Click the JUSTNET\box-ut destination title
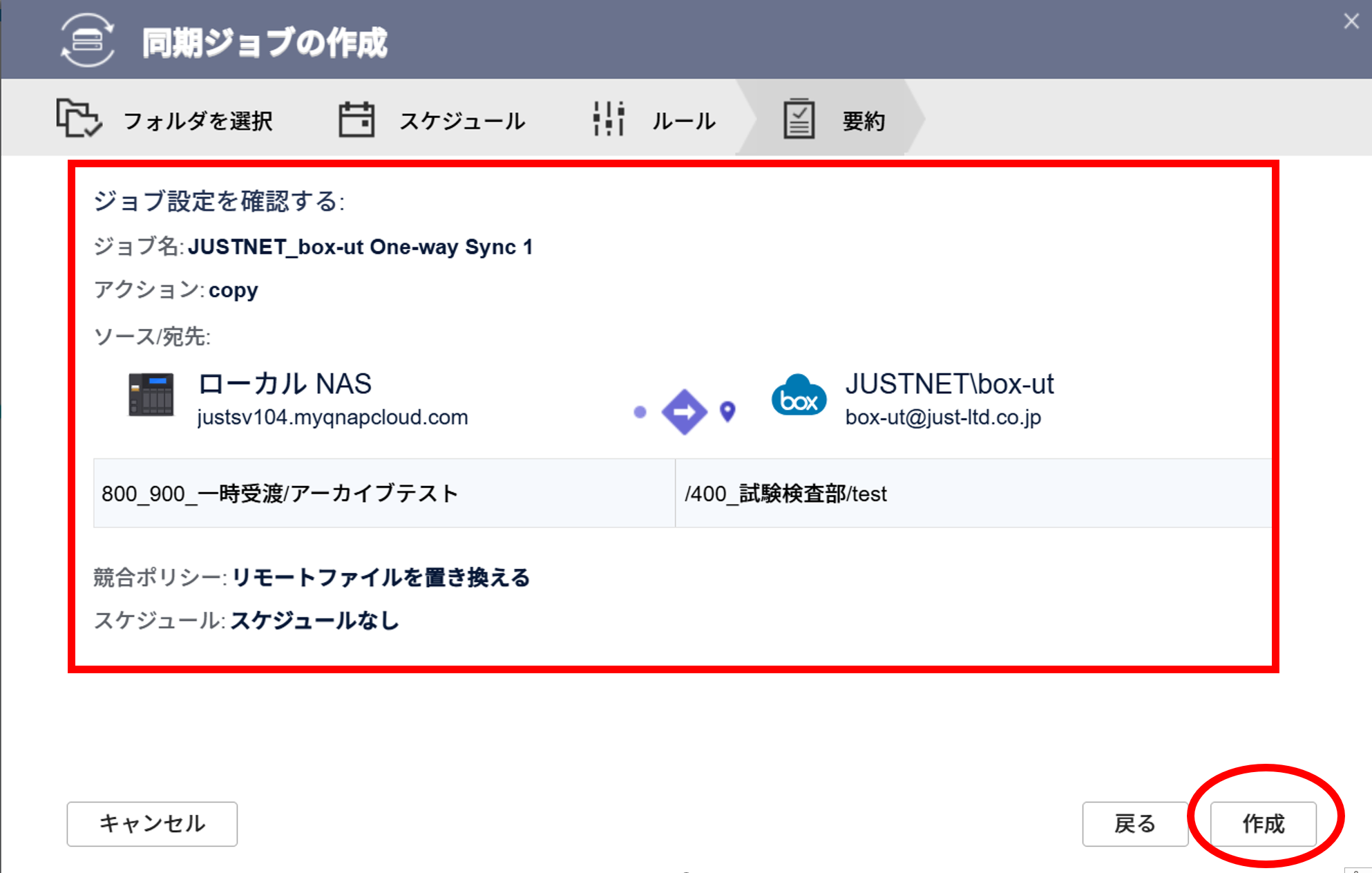Image resolution: width=1372 pixels, height=873 pixels. tap(949, 384)
